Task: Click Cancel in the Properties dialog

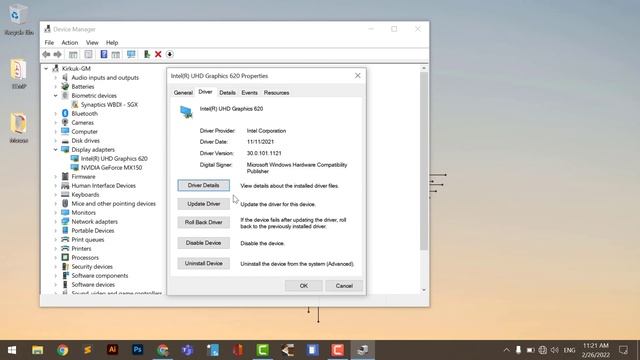Action: click(x=344, y=286)
